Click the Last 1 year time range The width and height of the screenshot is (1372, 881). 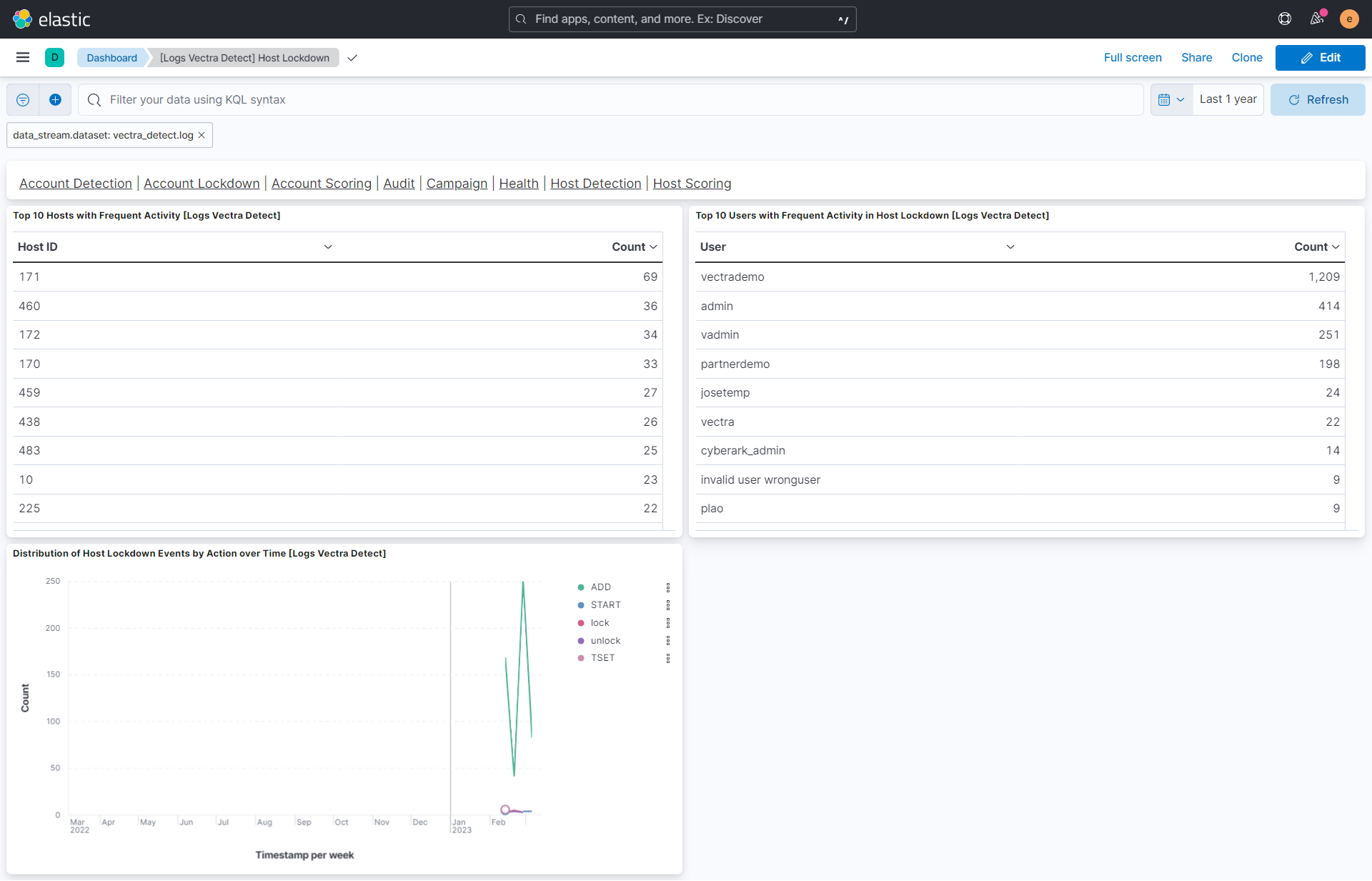(x=1228, y=100)
